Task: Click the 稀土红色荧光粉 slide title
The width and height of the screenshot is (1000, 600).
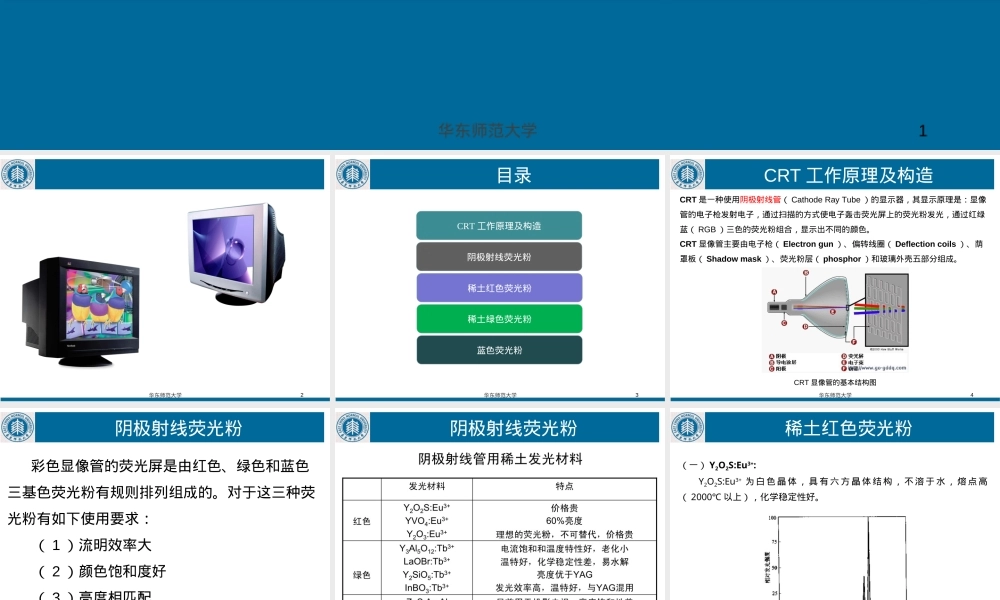Action: [x=849, y=428]
